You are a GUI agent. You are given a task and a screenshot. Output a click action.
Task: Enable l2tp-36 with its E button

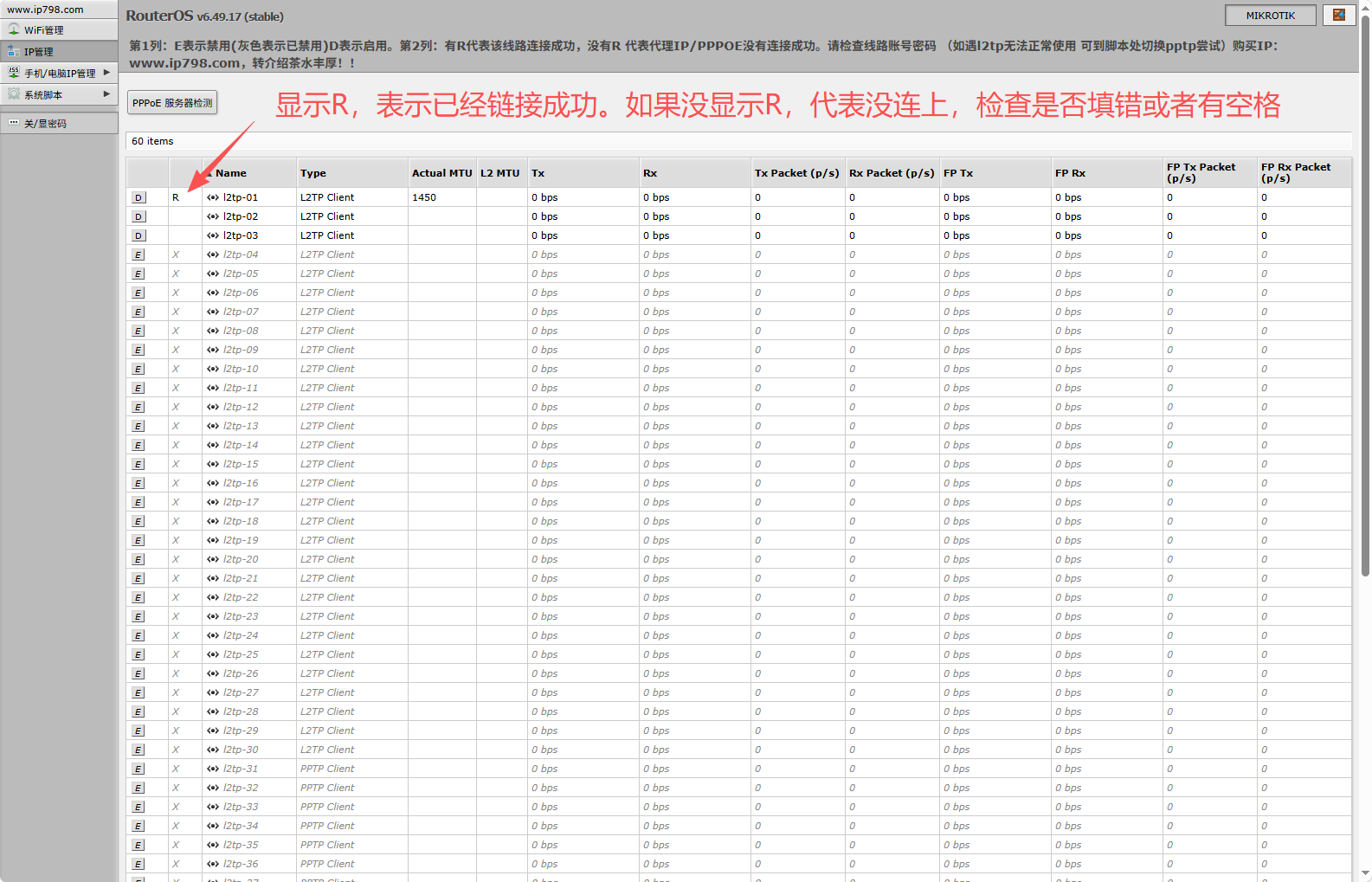138,864
